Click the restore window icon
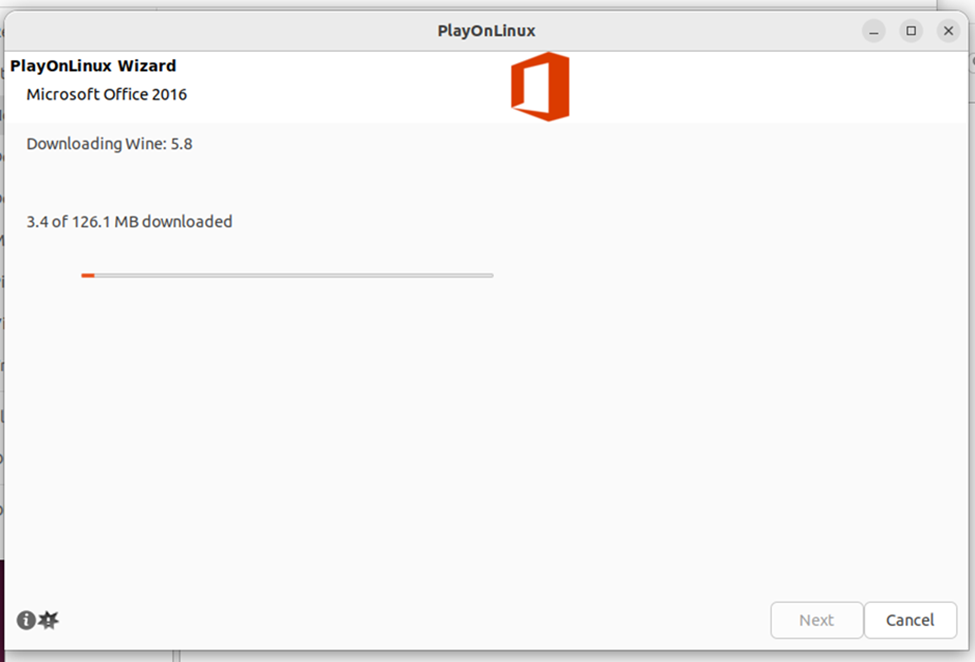This screenshot has height=662, width=975. (911, 30)
